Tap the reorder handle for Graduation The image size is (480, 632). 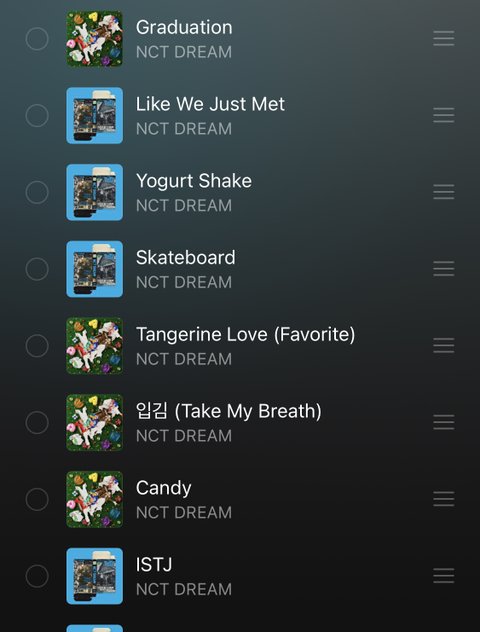(444, 39)
